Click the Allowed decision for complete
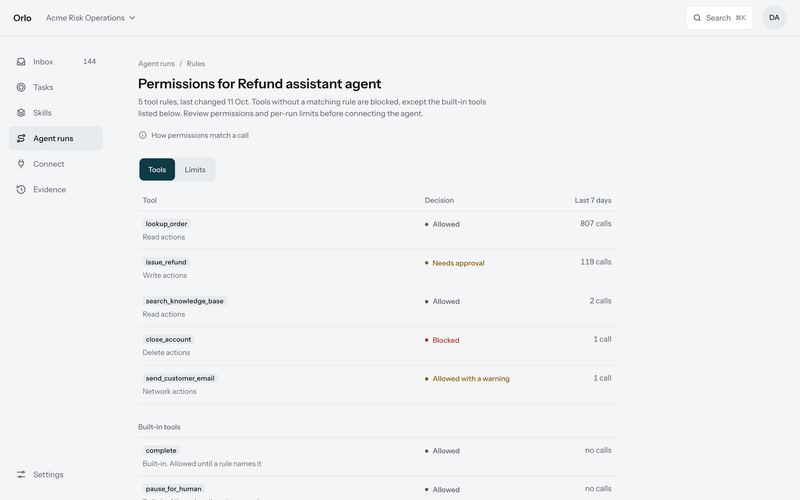 442,451
